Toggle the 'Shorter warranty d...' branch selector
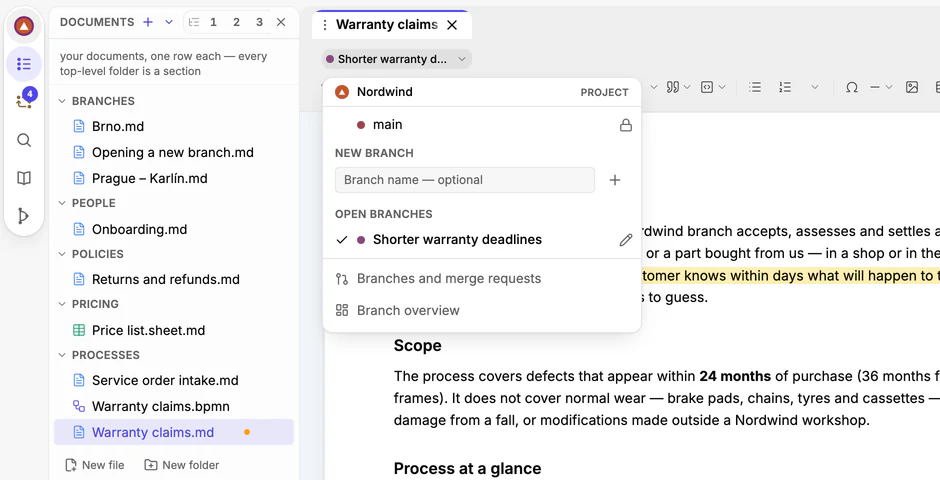The width and height of the screenshot is (940, 480). click(x=397, y=59)
